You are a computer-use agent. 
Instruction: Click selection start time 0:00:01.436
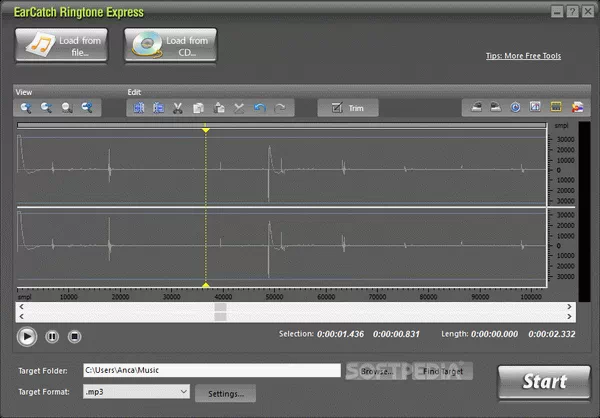pos(340,334)
